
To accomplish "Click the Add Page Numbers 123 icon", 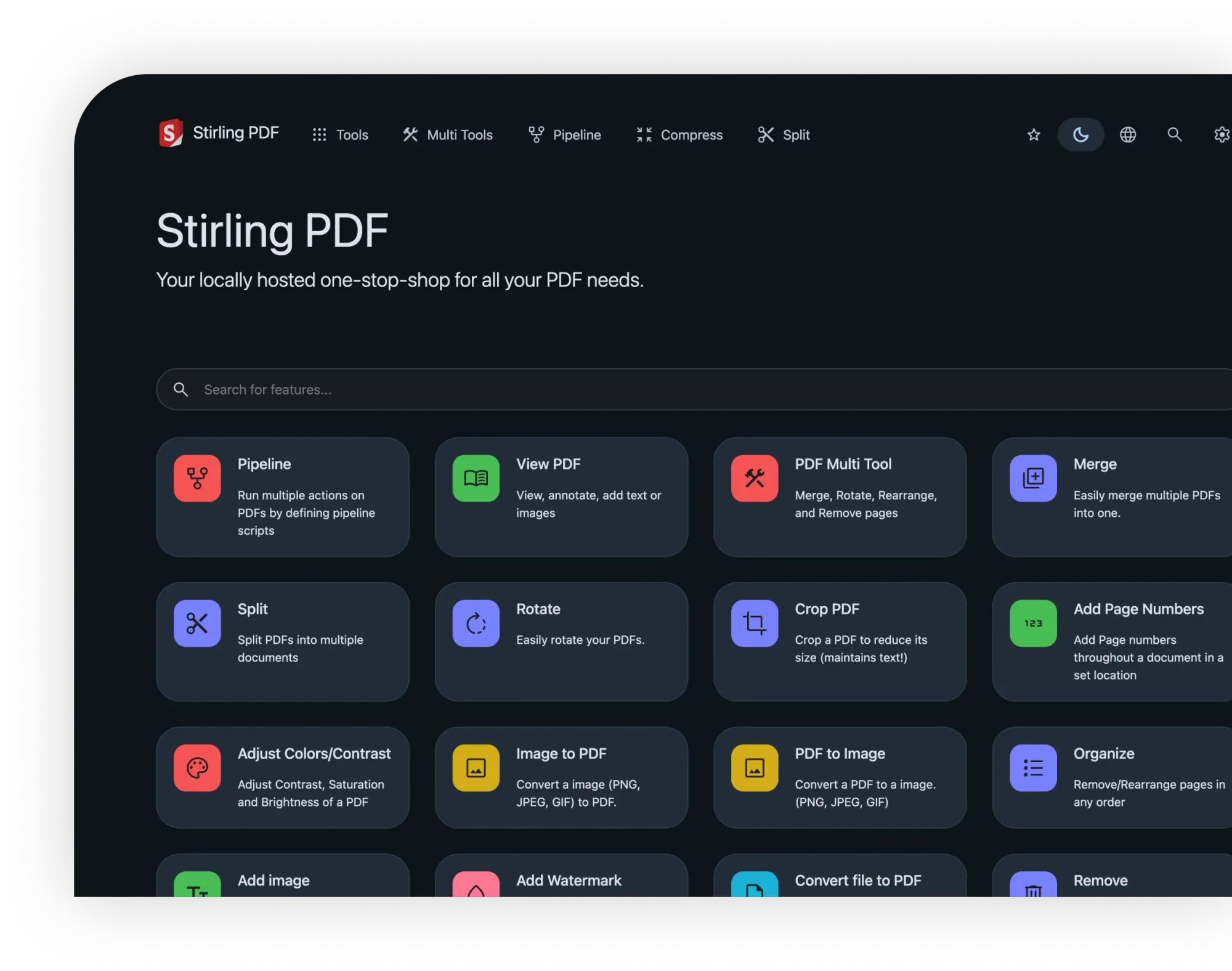I will coord(1034,623).
